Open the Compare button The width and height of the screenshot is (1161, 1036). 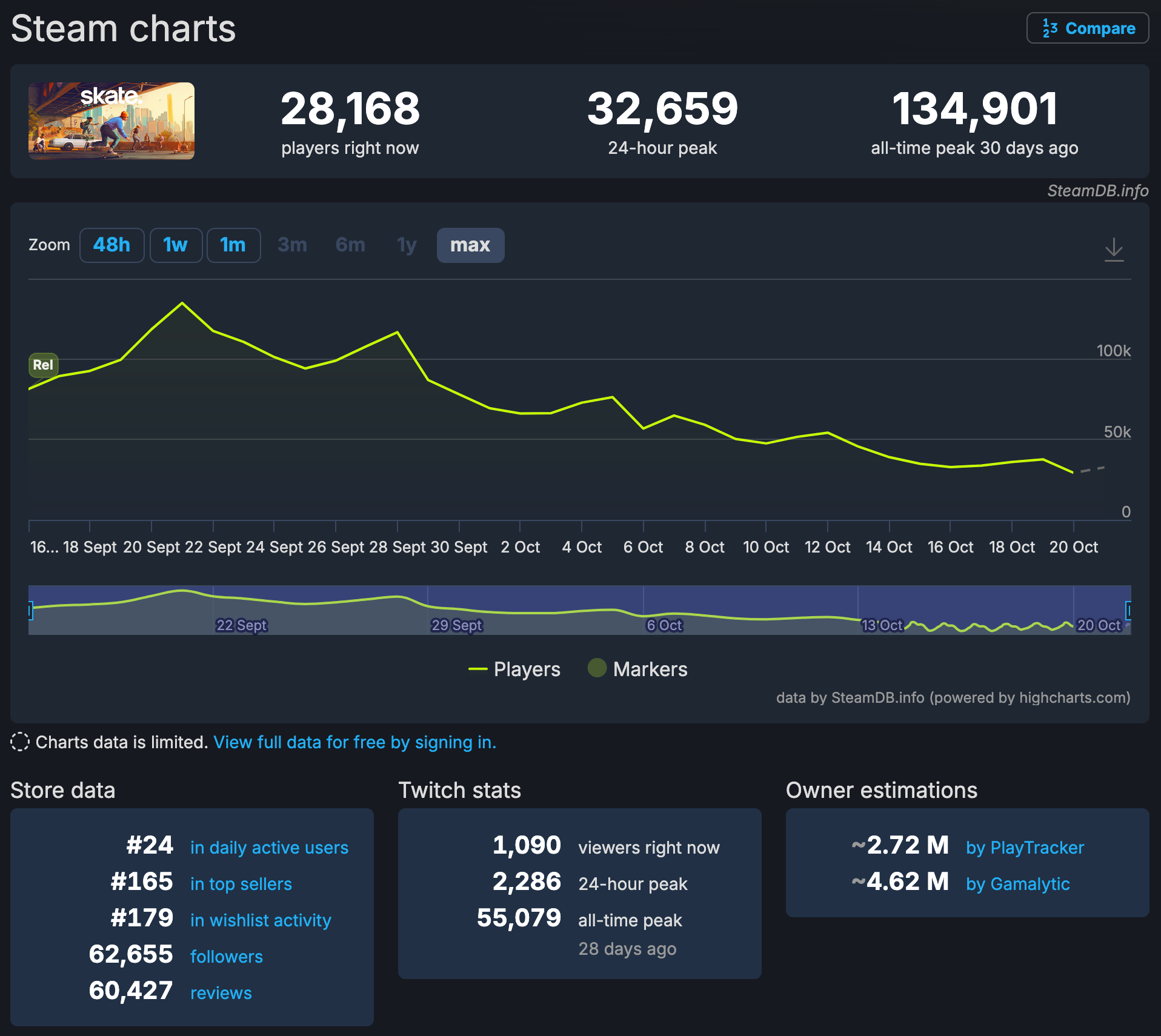[x=1087, y=28]
